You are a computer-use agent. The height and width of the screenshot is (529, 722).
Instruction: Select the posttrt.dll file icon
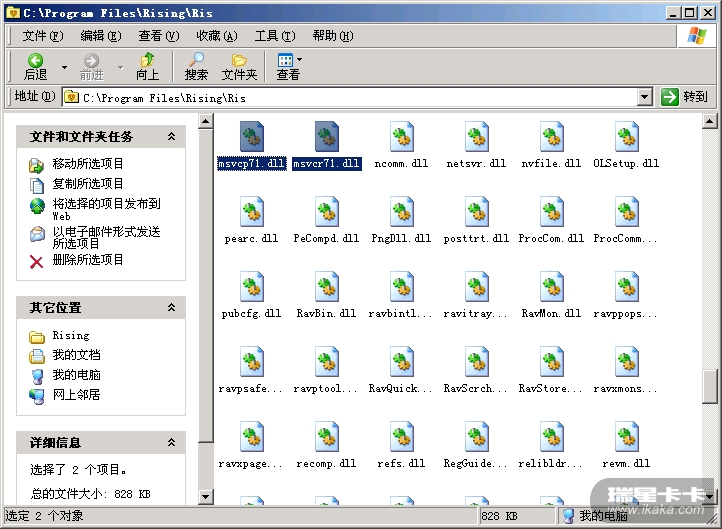[477, 212]
